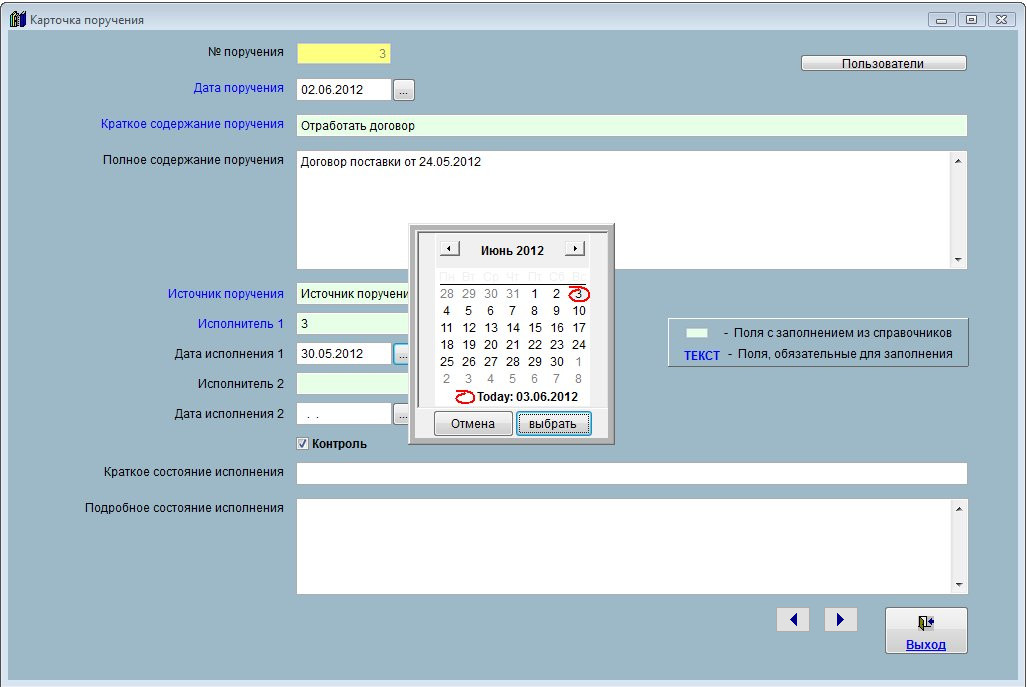1027x687 pixels.
Task: Click the Исполнитель 2 field
Action: click(353, 384)
